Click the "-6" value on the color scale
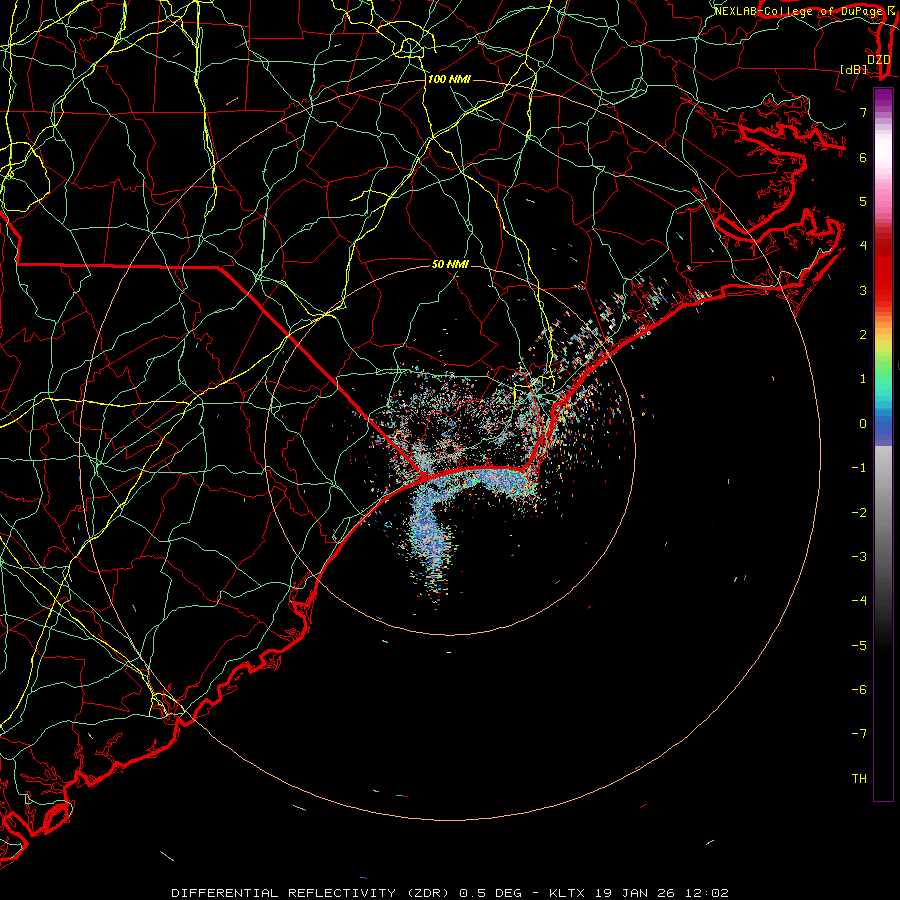This screenshot has height=900, width=900. pyautogui.click(x=859, y=690)
